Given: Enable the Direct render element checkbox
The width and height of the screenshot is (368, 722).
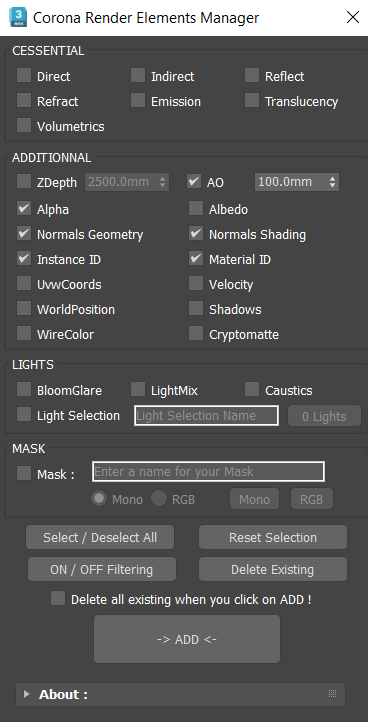Looking at the screenshot, I should (24, 76).
